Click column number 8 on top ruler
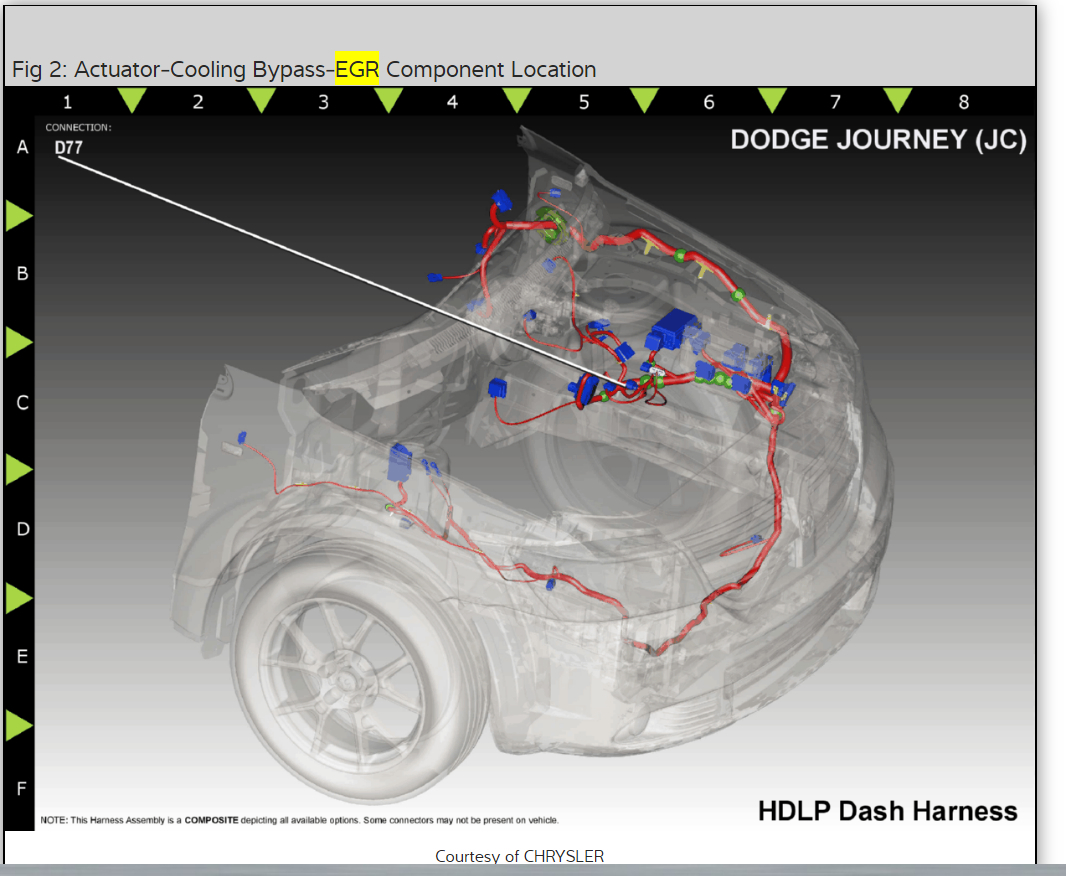The height and width of the screenshot is (876, 1066). (x=963, y=102)
